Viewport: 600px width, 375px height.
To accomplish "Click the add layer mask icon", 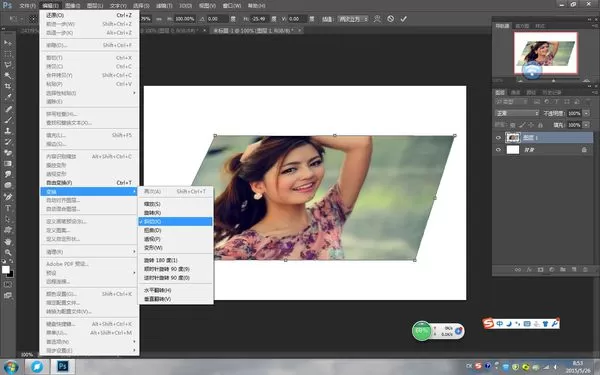I will [540, 270].
